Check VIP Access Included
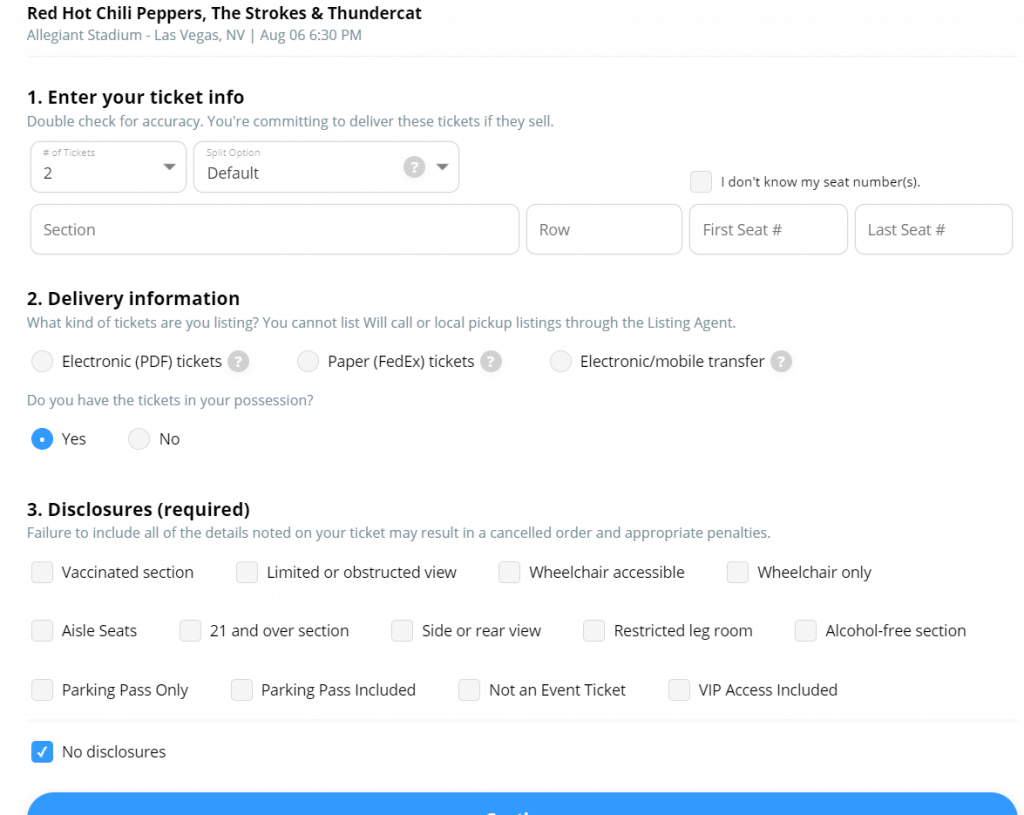The width and height of the screenshot is (1024, 815). coord(679,690)
